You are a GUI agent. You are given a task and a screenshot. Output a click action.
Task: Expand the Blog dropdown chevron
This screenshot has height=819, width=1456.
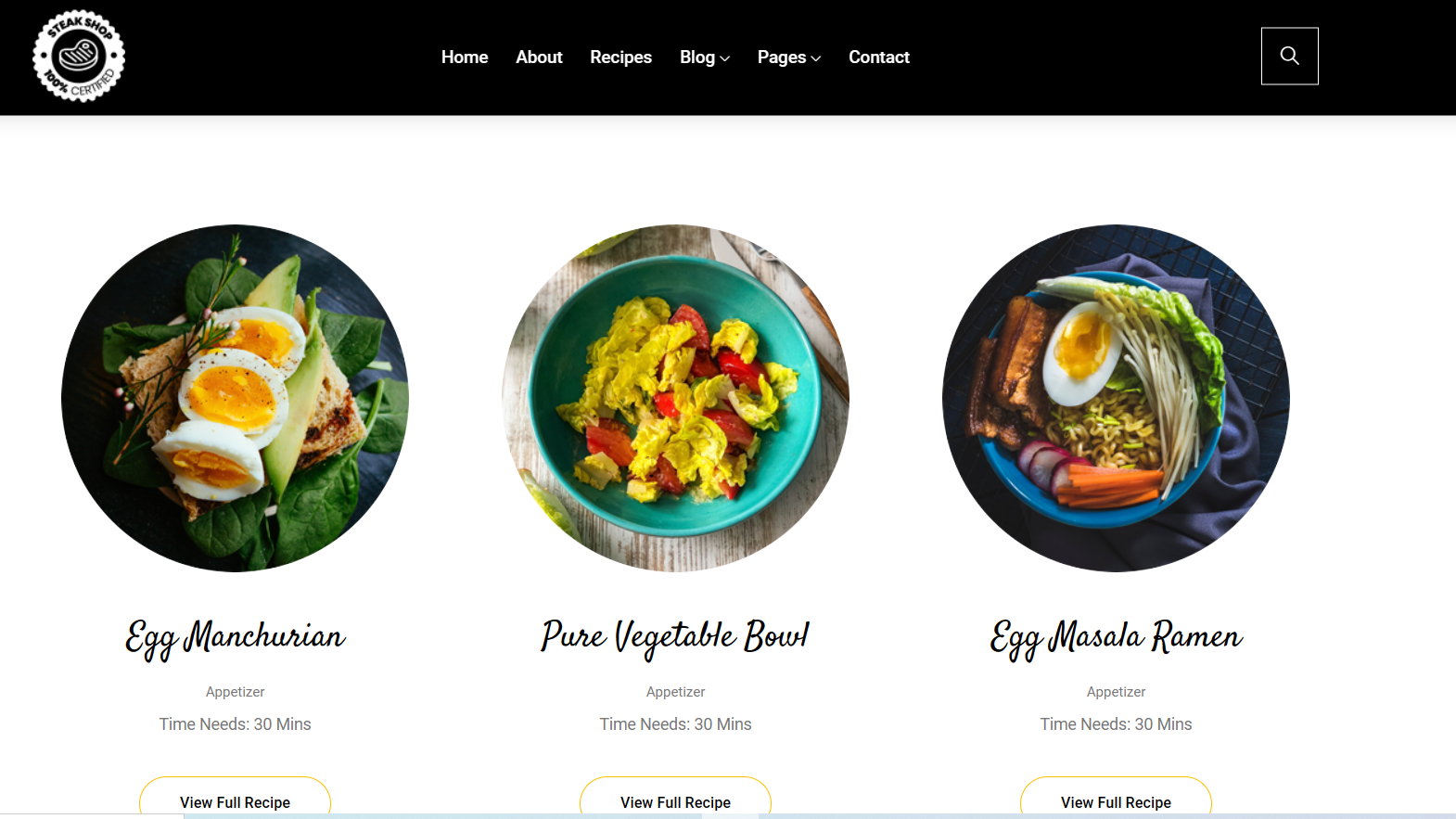pyautogui.click(x=725, y=58)
